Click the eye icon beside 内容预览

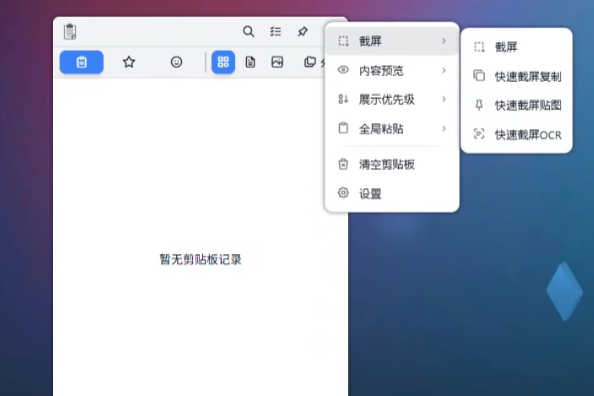coord(343,70)
